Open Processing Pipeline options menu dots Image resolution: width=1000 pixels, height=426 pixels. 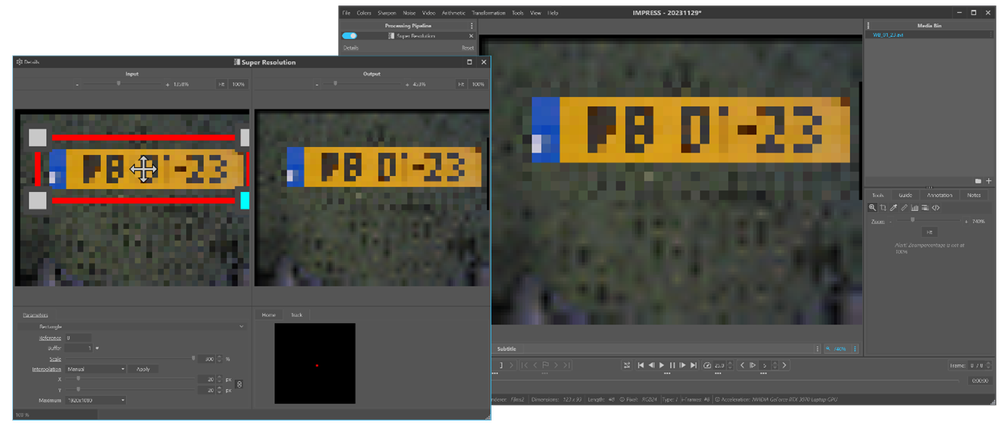[472, 26]
